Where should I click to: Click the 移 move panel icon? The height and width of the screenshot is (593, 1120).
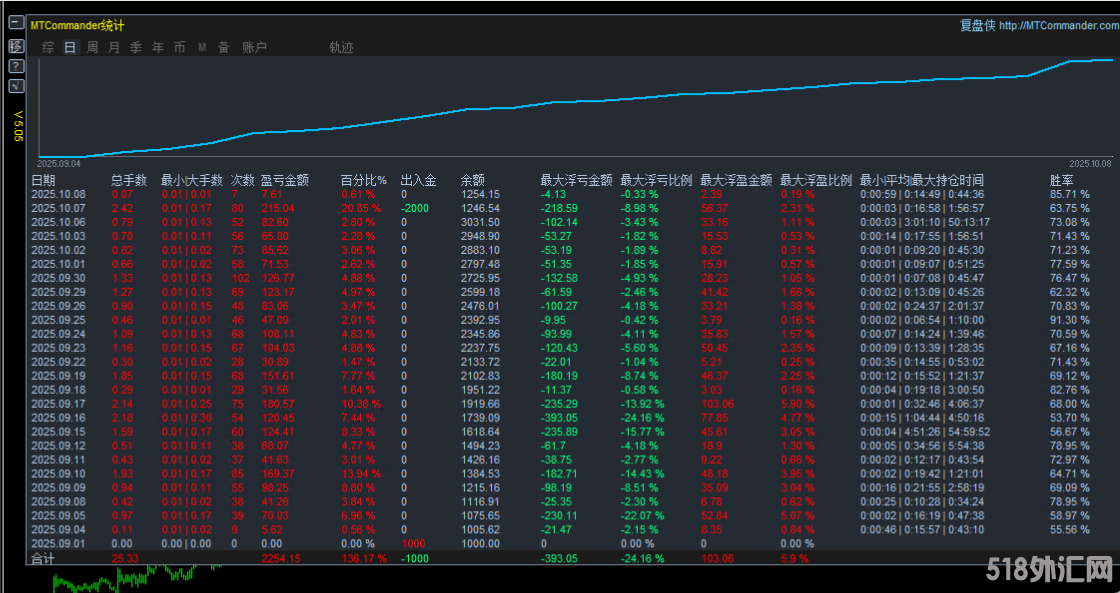[15, 46]
